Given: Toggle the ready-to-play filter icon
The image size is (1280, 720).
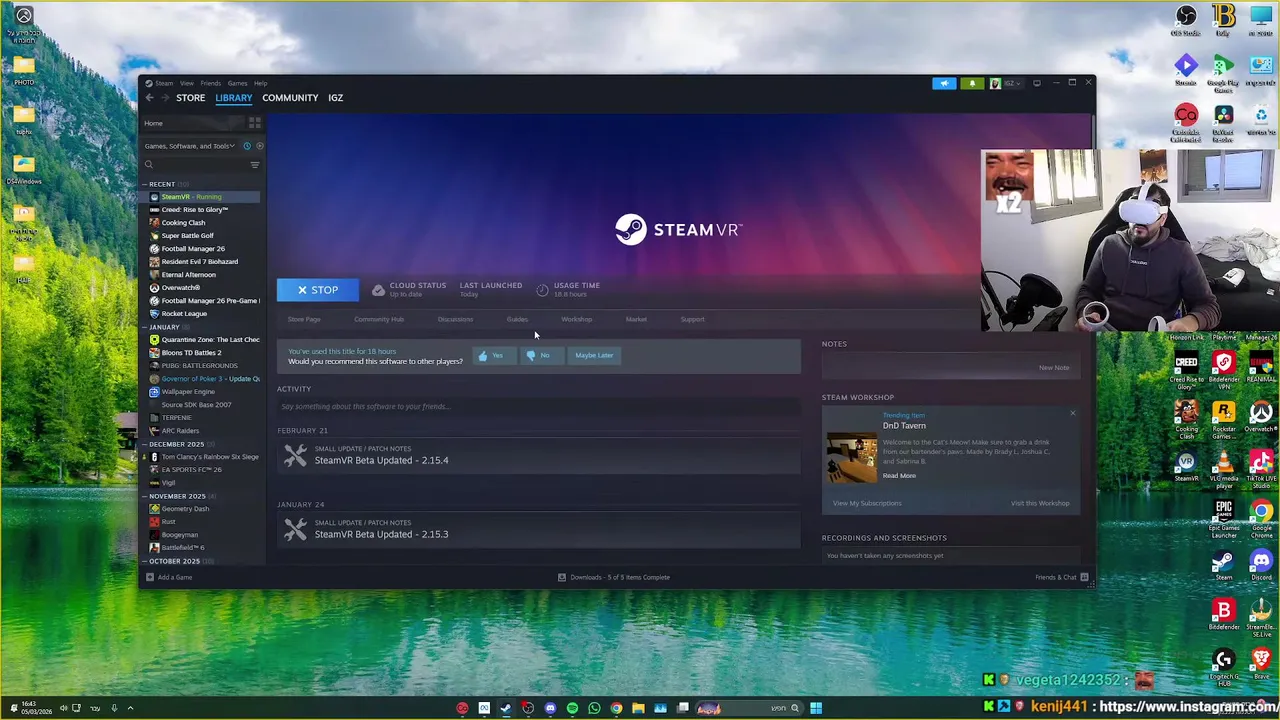Looking at the screenshot, I should pos(259,146).
